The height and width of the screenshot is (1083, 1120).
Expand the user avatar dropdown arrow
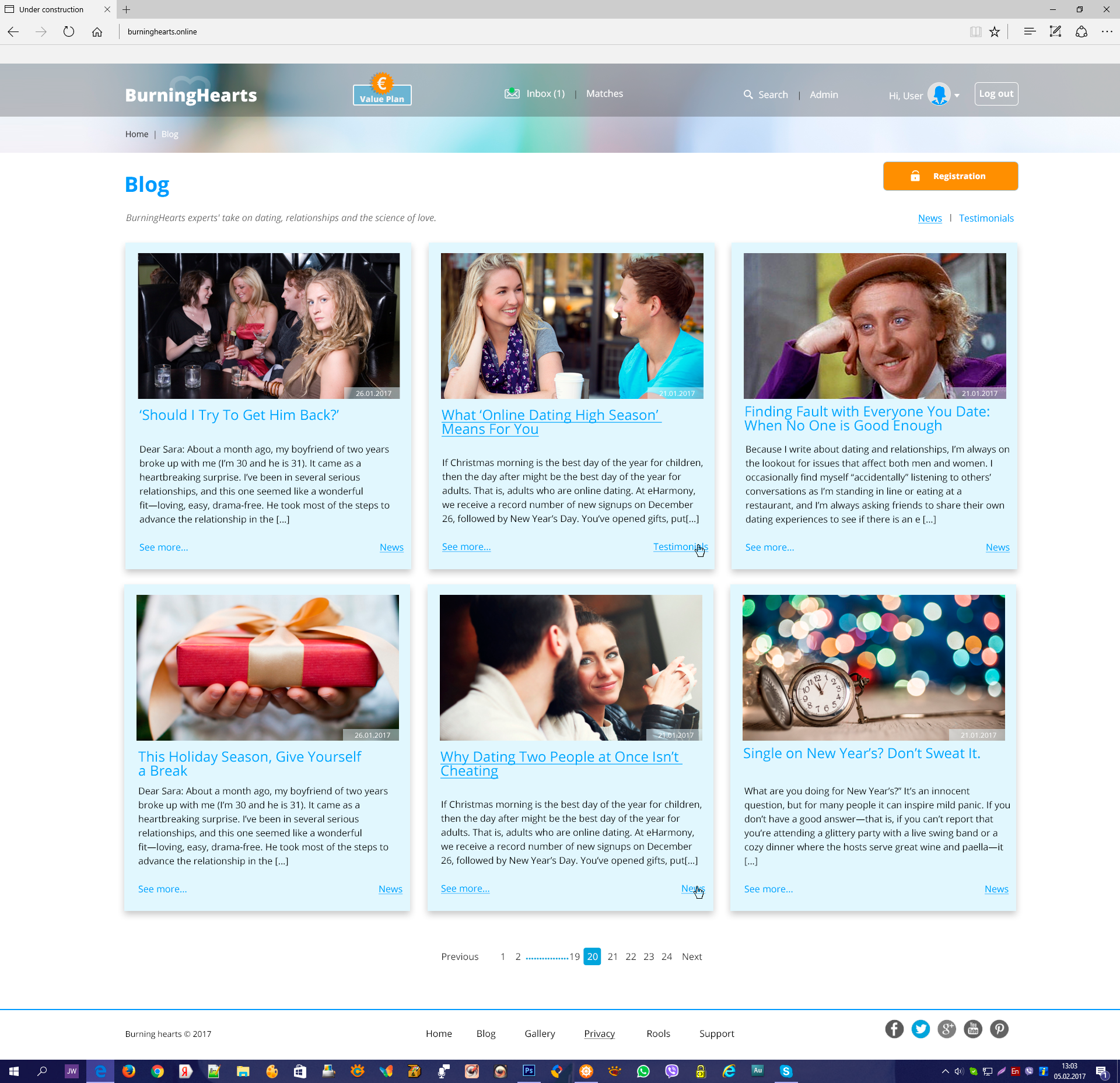(x=957, y=96)
